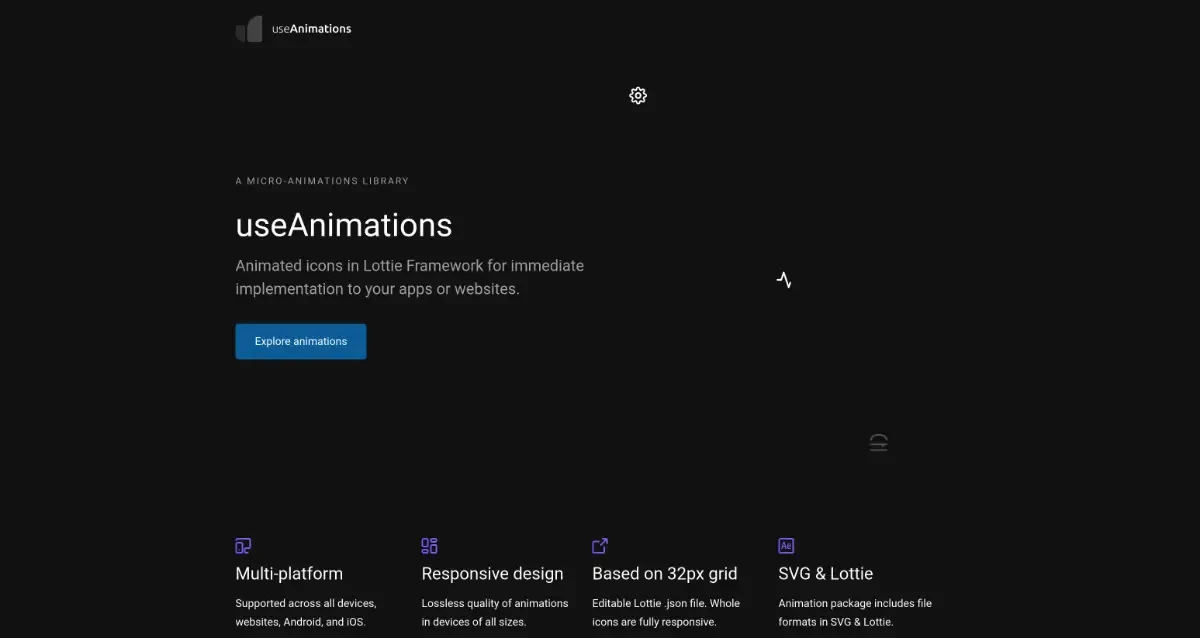The width and height of the screenshot is (1200, 638).
Task: Click the Lottie Framework description paragraph
Action: click(x=409, y=277)
